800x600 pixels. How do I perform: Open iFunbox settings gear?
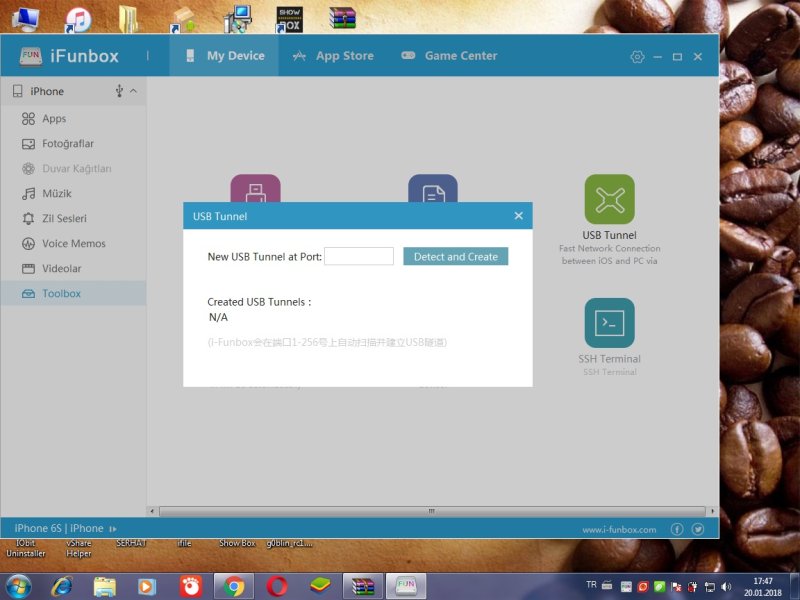637,57
